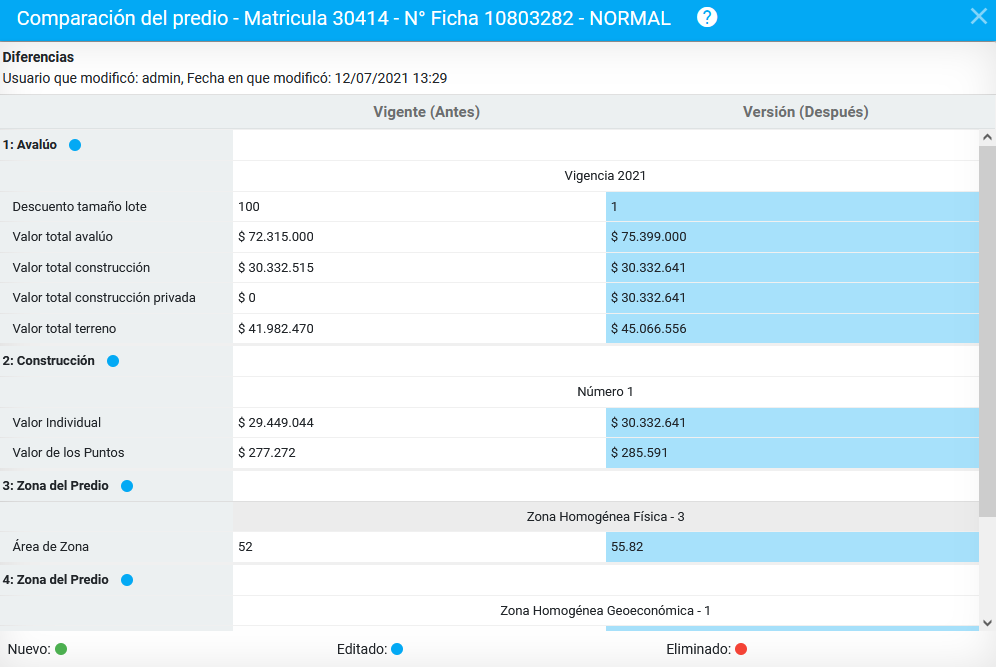Click the Vigencia 2021 subheader row
This screenshot has height=667, width=996.
(605, 175)
